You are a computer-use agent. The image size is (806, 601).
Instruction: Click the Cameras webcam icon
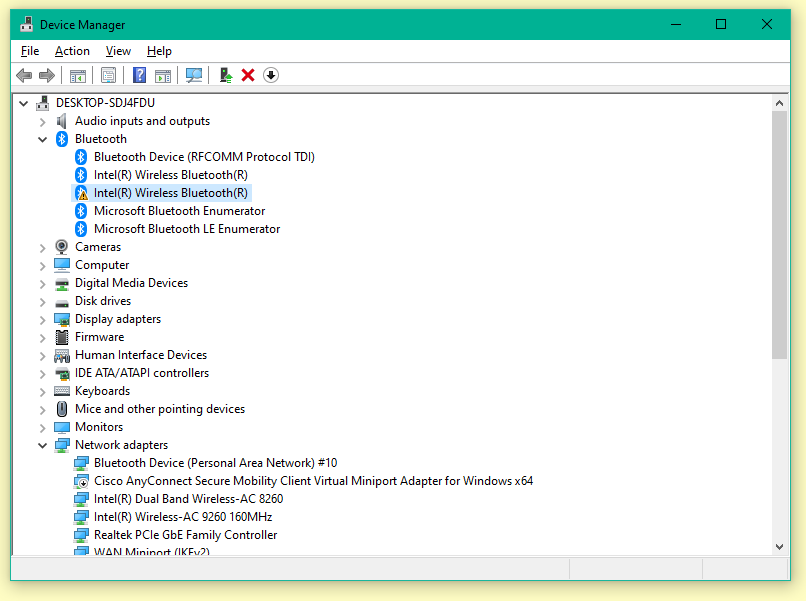(62, 247)
